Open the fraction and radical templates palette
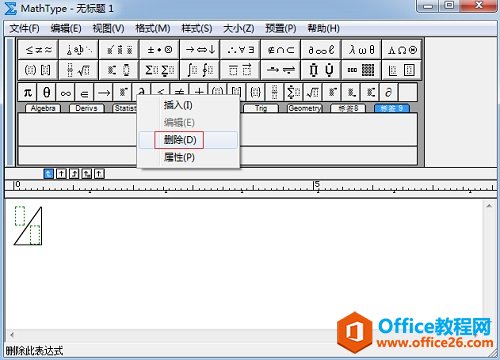Screen dimensions: 500x360 [79, 70]
